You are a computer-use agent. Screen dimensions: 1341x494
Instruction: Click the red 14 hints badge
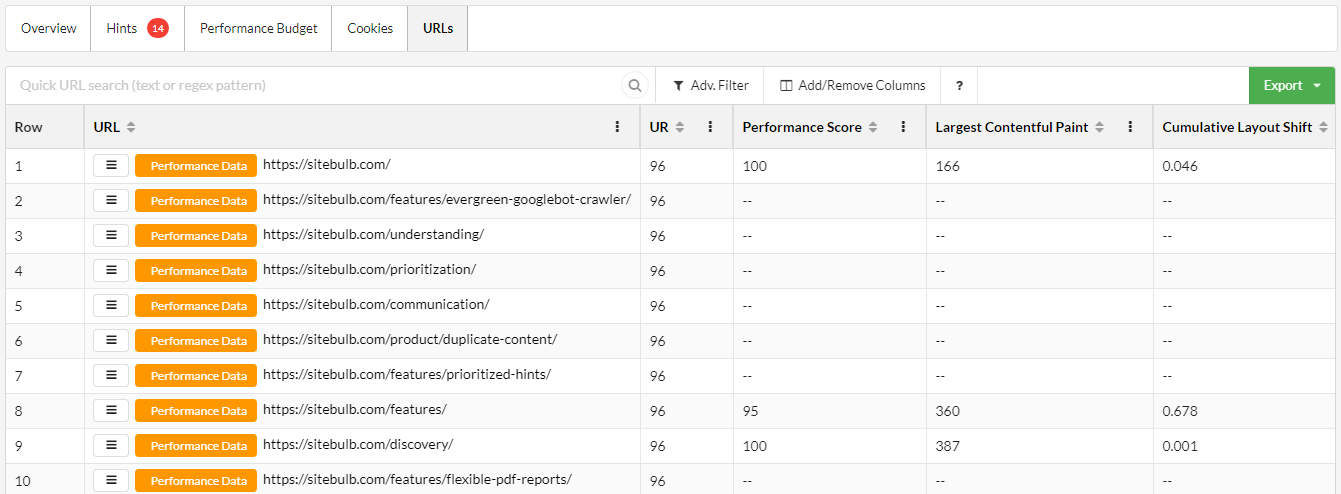click(x=158, y=28)
